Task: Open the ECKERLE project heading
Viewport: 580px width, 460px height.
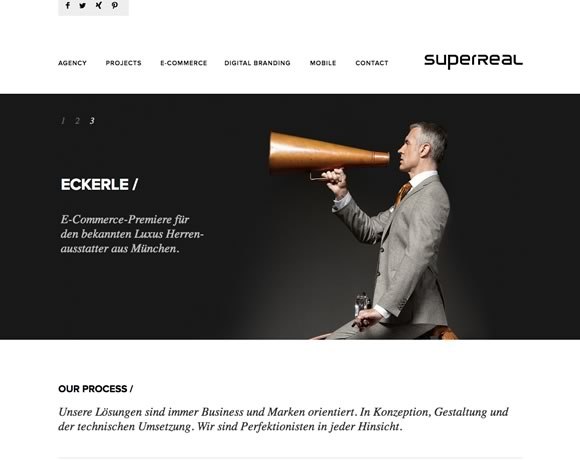Action: point(99,185)
